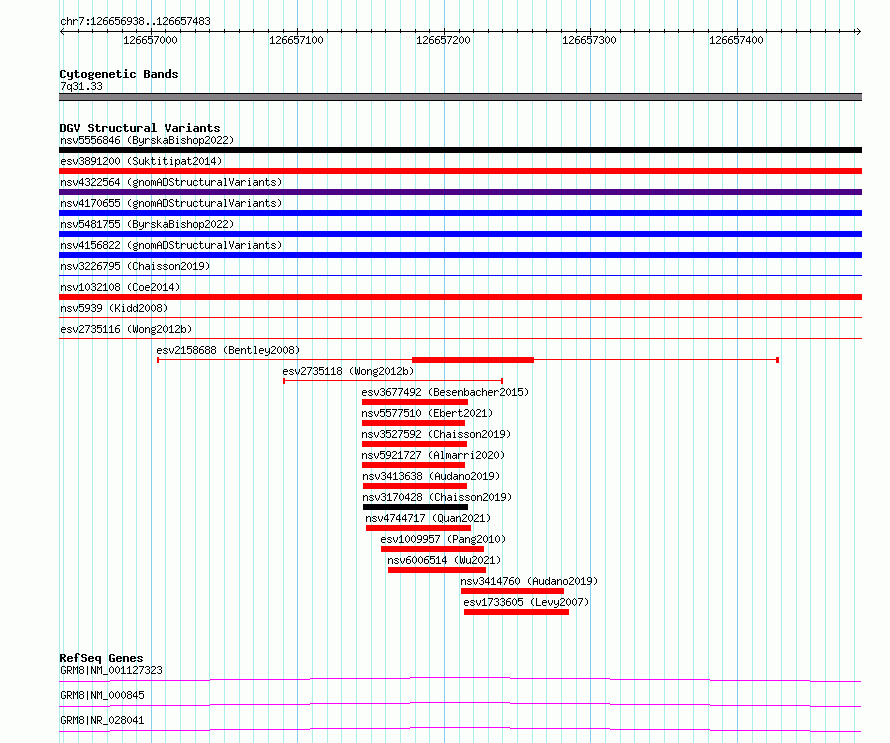Click the nsv5481755 (ByrskaBishop2022) label
The image size is (890, 743).
point(147,224)
